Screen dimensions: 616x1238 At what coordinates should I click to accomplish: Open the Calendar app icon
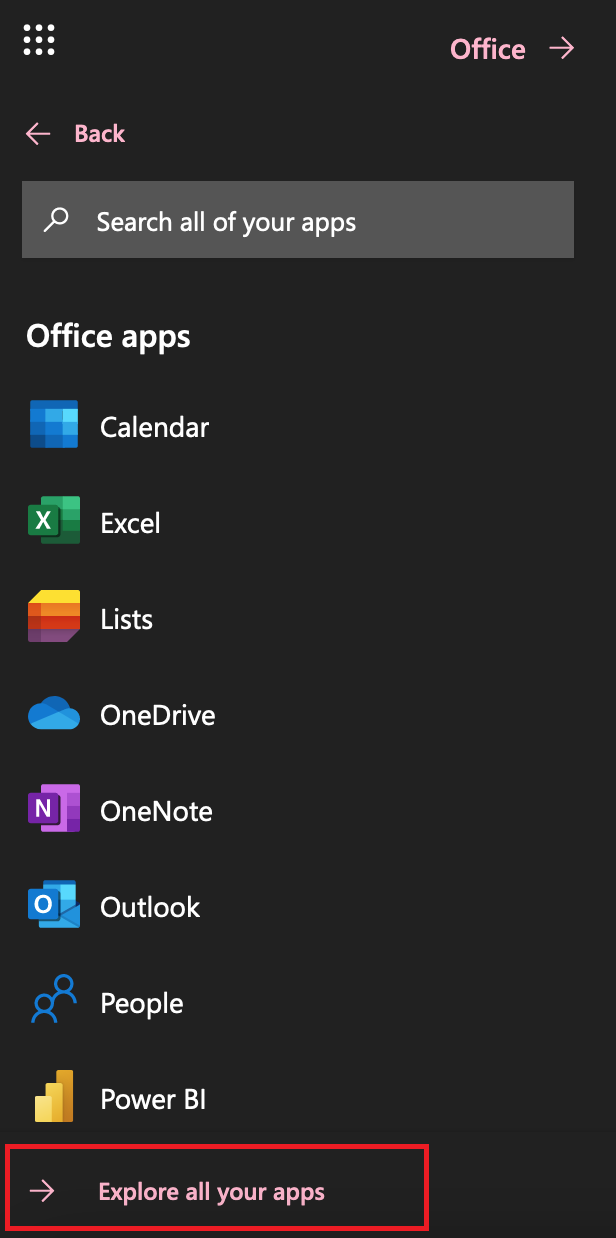coord(52,424)
